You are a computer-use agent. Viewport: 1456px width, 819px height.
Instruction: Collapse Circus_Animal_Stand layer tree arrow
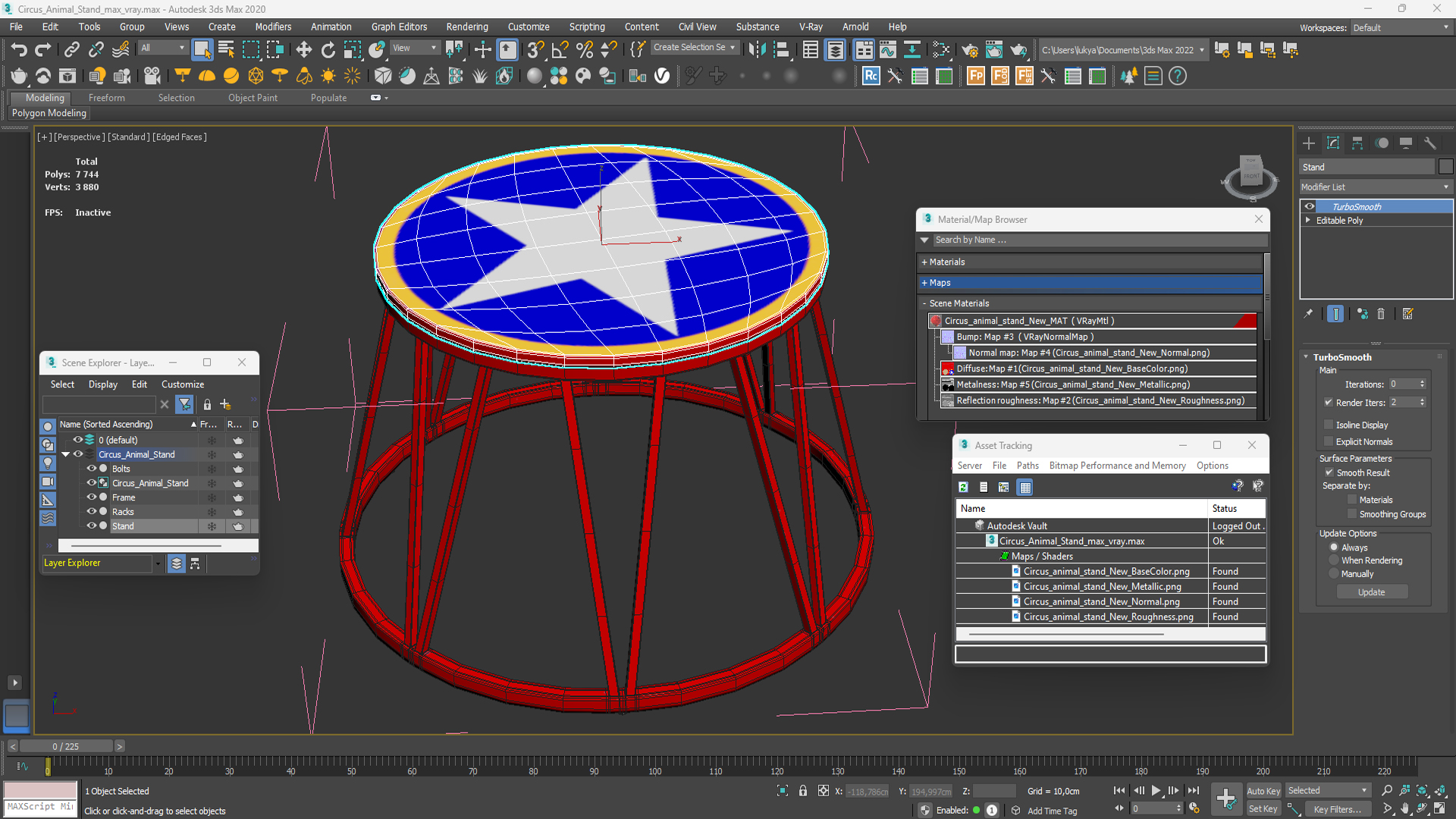[66, 454]
